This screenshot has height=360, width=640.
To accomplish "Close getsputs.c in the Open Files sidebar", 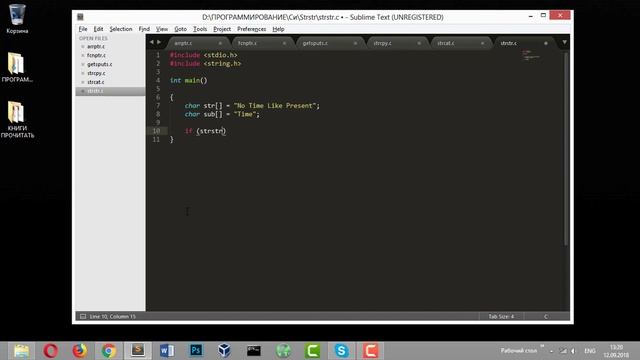I will [83, 64].
